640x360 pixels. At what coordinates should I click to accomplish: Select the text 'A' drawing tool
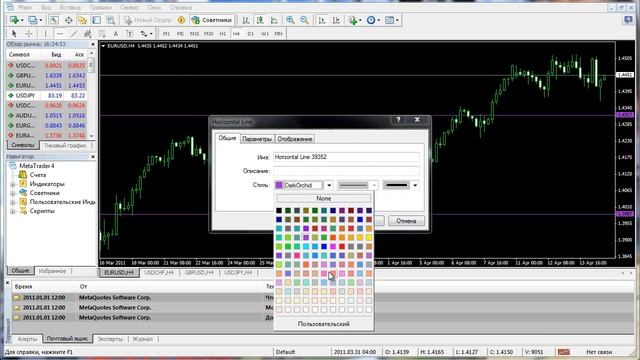tap(116, 33)
